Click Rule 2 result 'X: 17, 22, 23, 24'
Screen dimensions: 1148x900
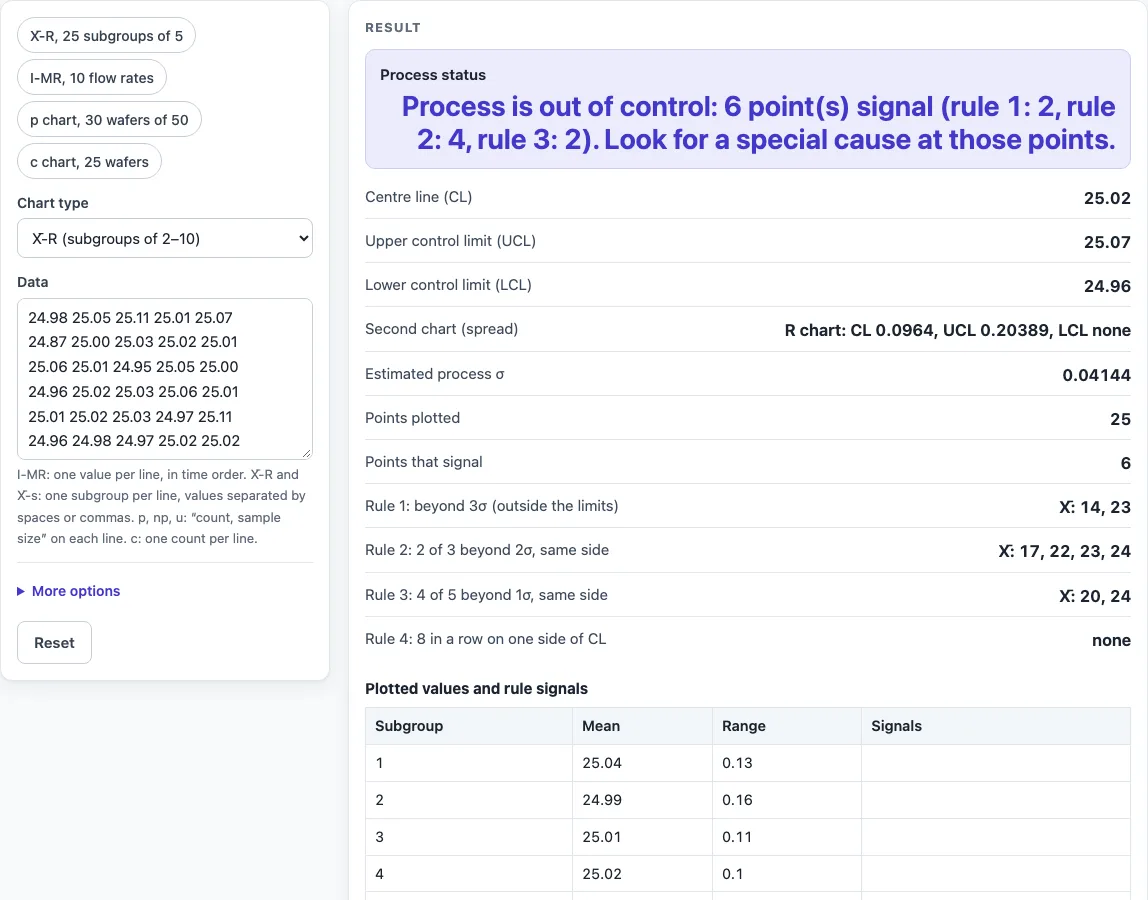click(1065, 551)
